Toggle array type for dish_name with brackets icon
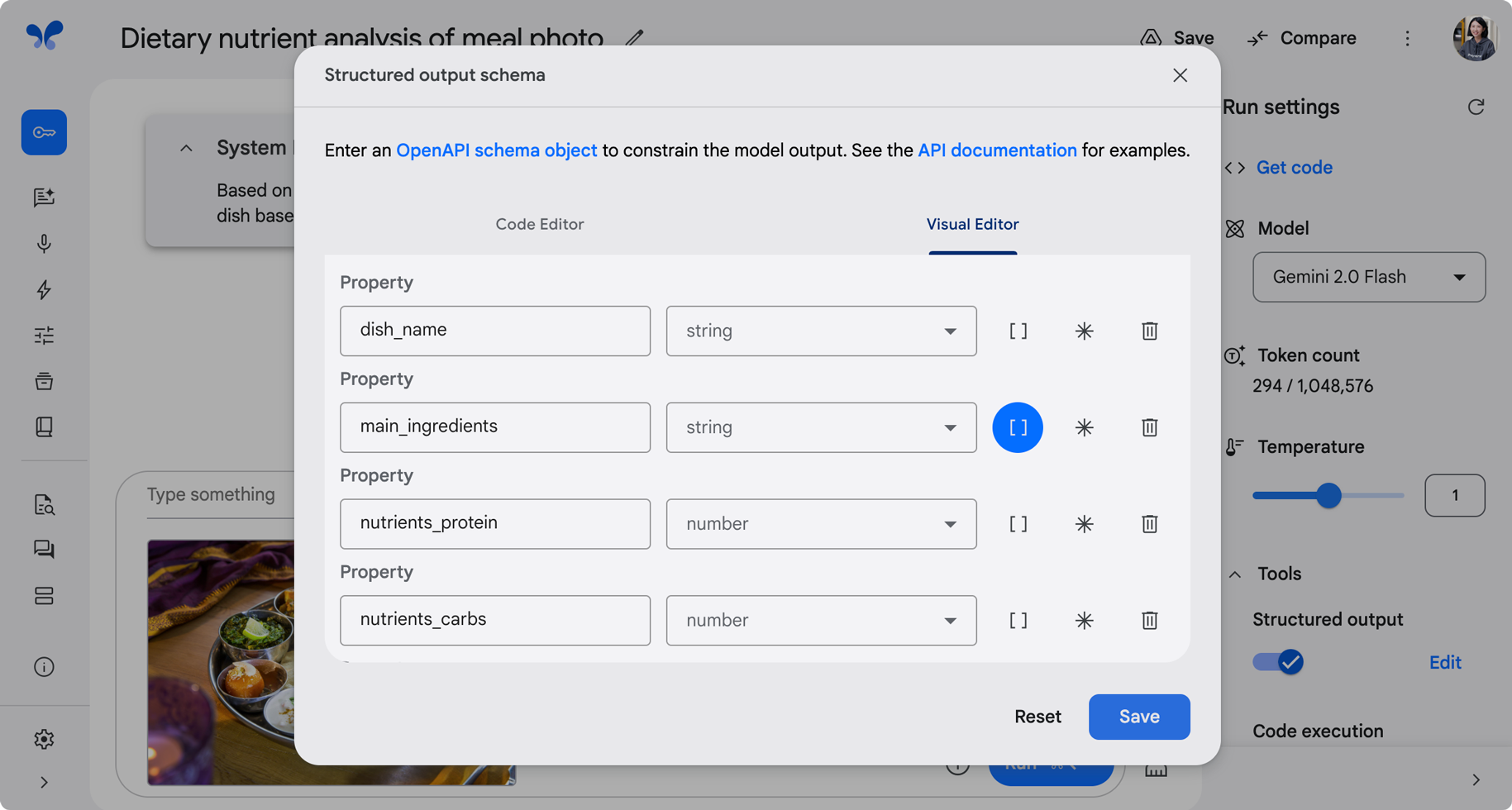Viewport: 1512px width, 810px height. (x=1018, y=331)
